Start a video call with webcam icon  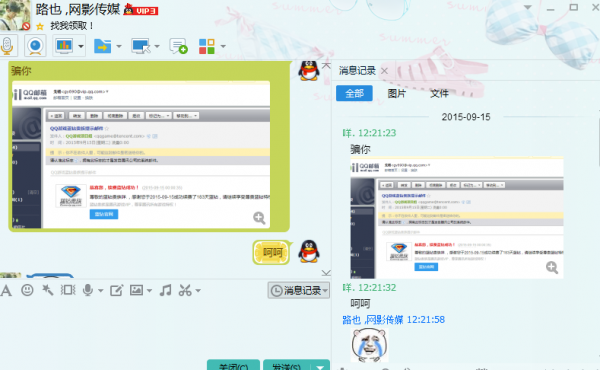35,46
